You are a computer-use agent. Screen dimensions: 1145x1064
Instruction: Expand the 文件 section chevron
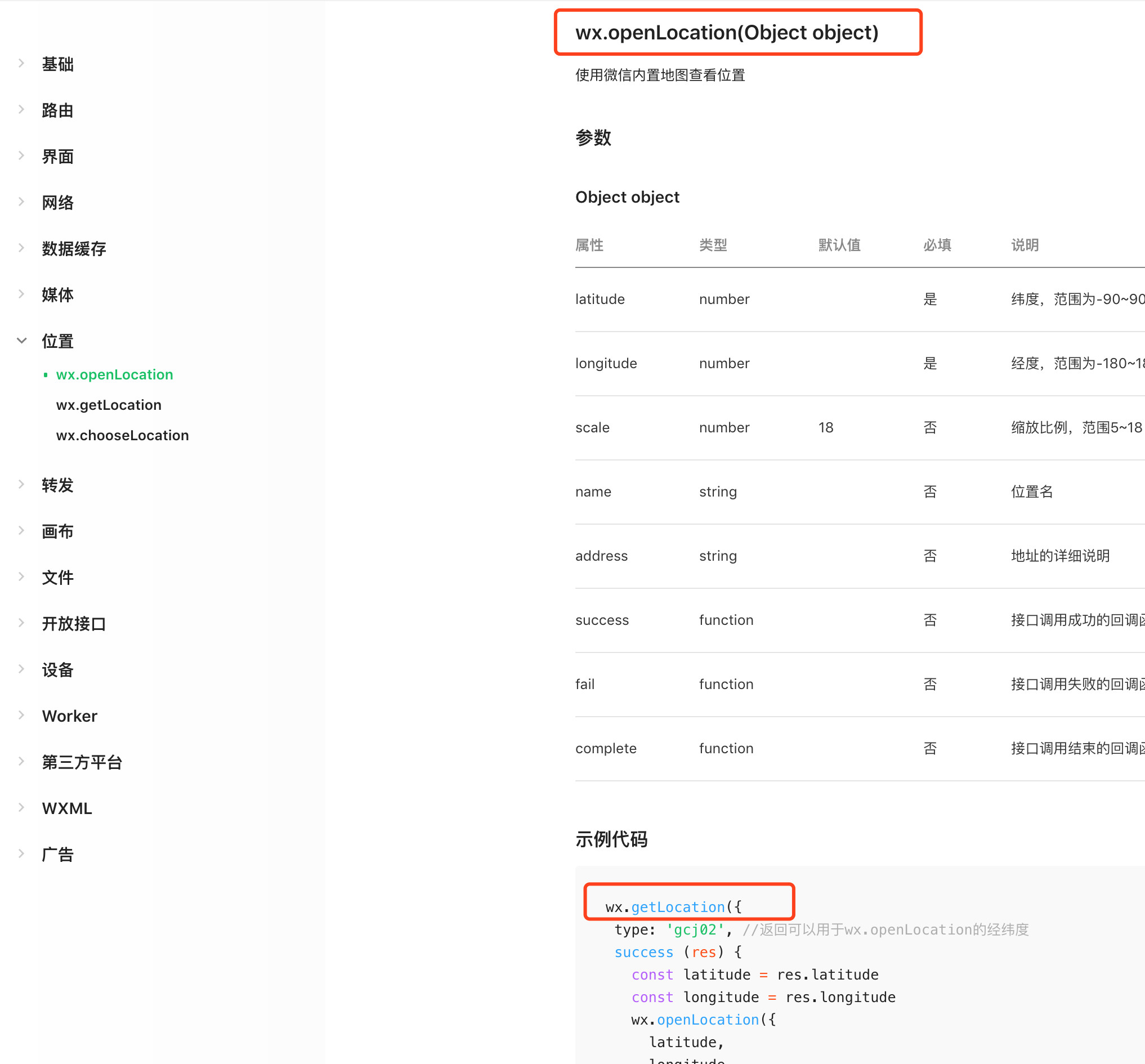pyautogui.click(x=21, y=576)
